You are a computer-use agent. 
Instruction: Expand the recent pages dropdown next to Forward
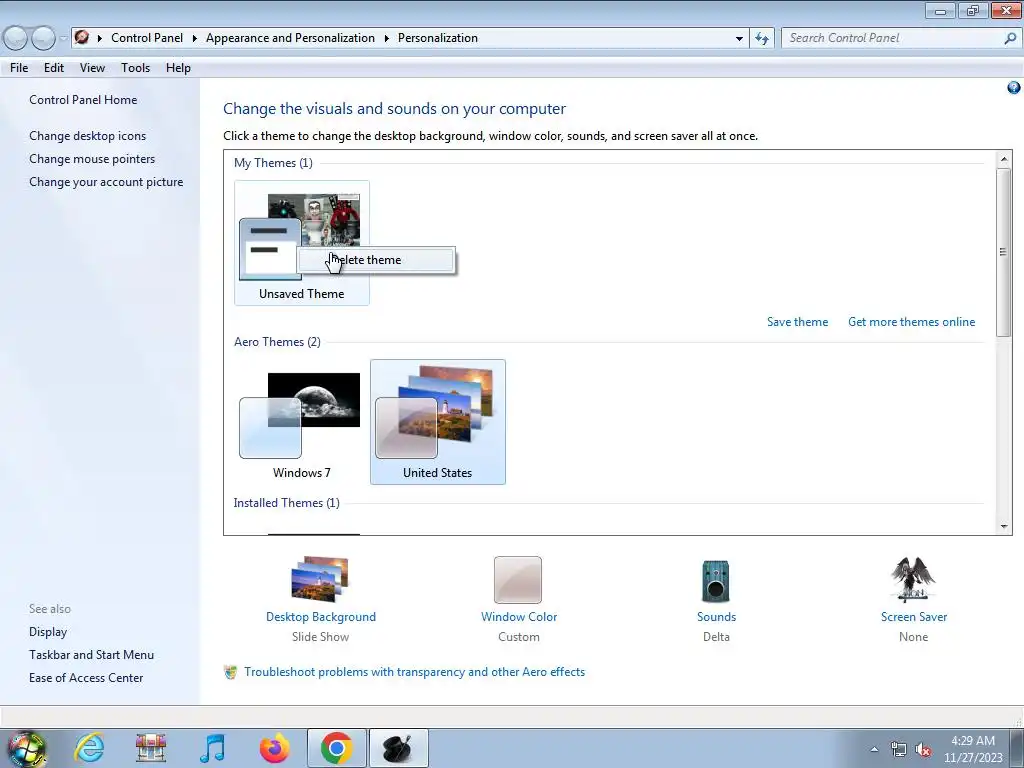[63, 39]
